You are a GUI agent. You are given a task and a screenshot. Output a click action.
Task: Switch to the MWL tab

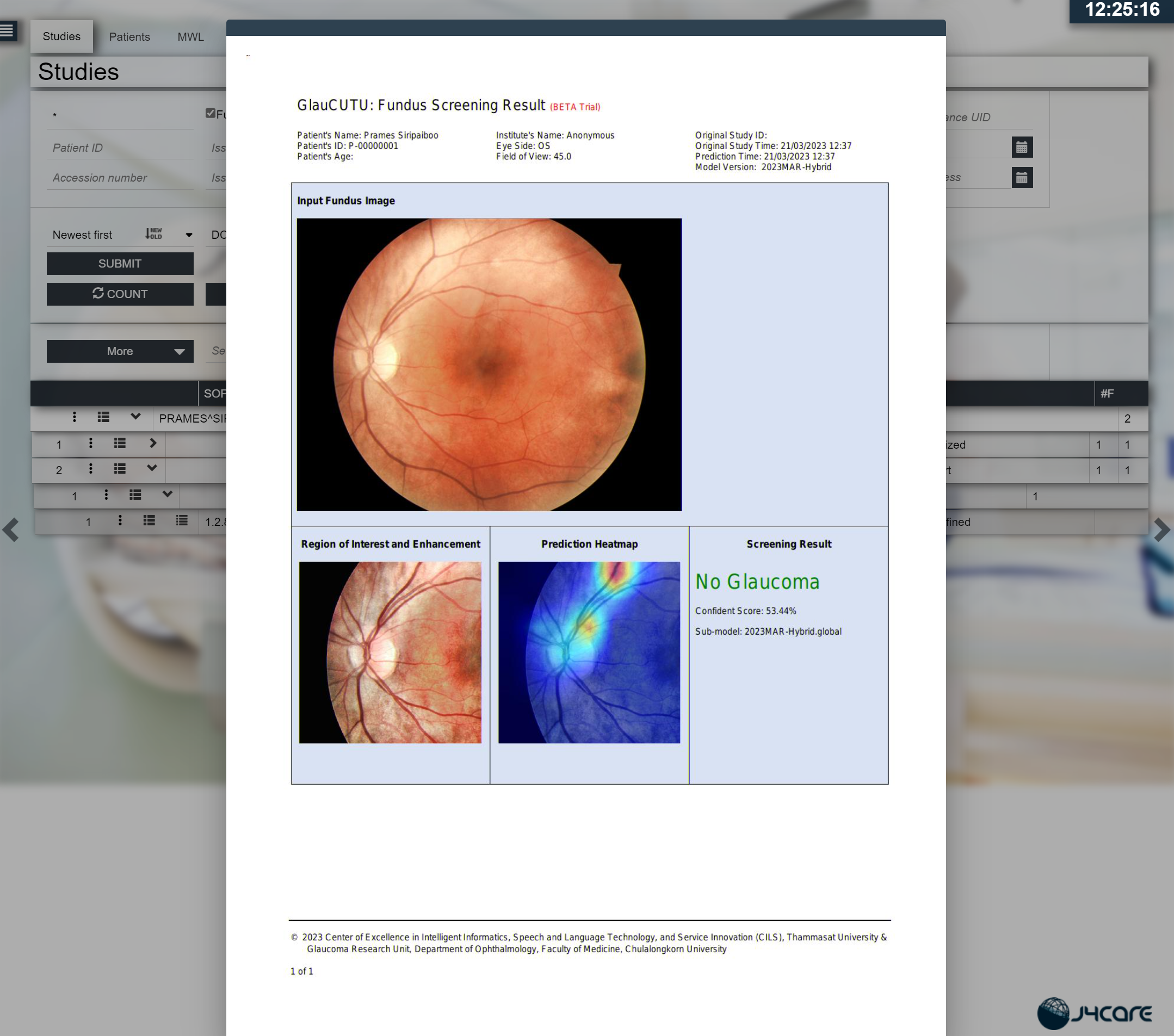tap(190, 37)
